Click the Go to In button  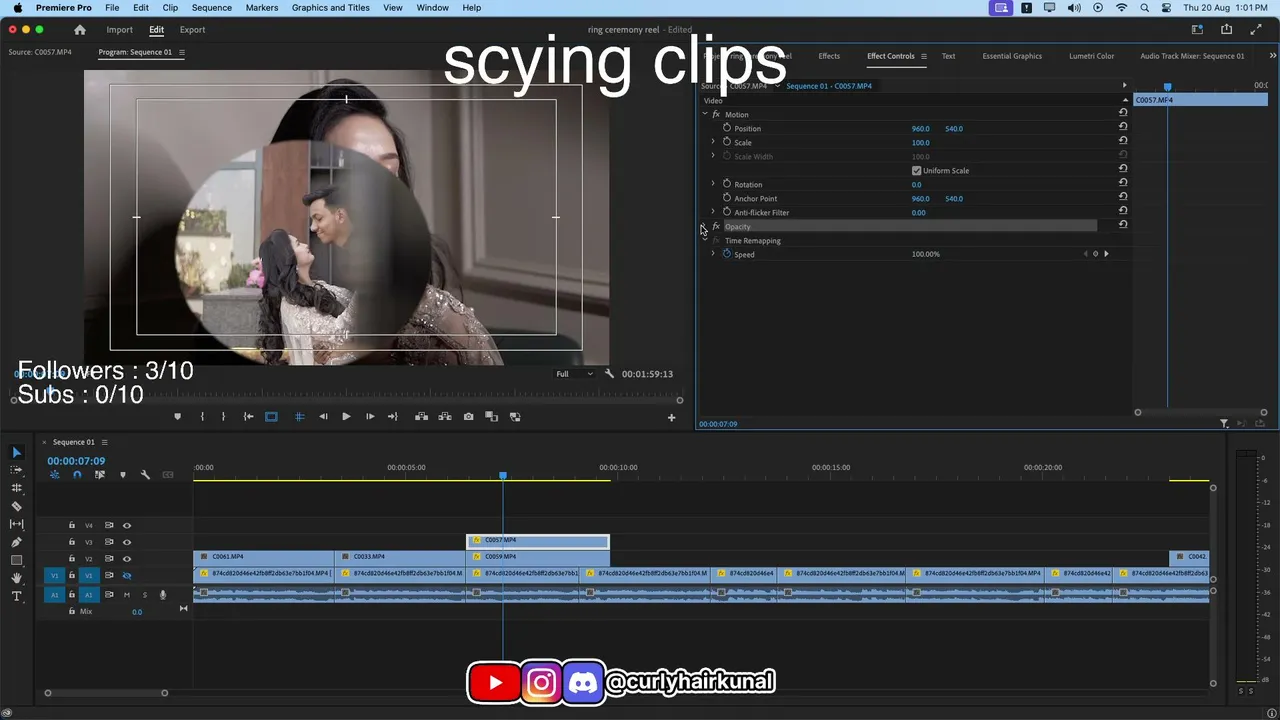248,417
